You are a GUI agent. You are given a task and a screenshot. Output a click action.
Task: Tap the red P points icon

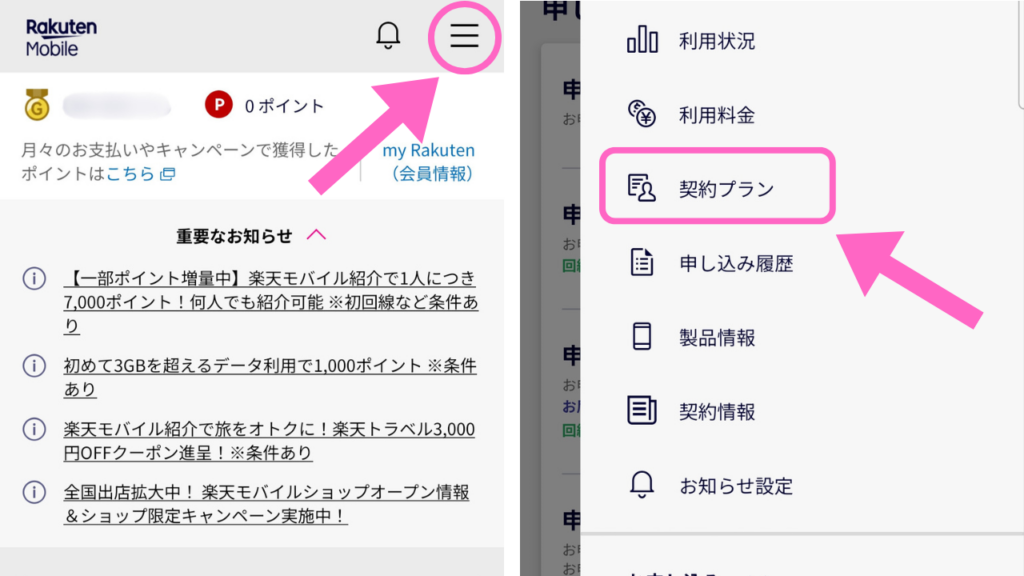219,104
